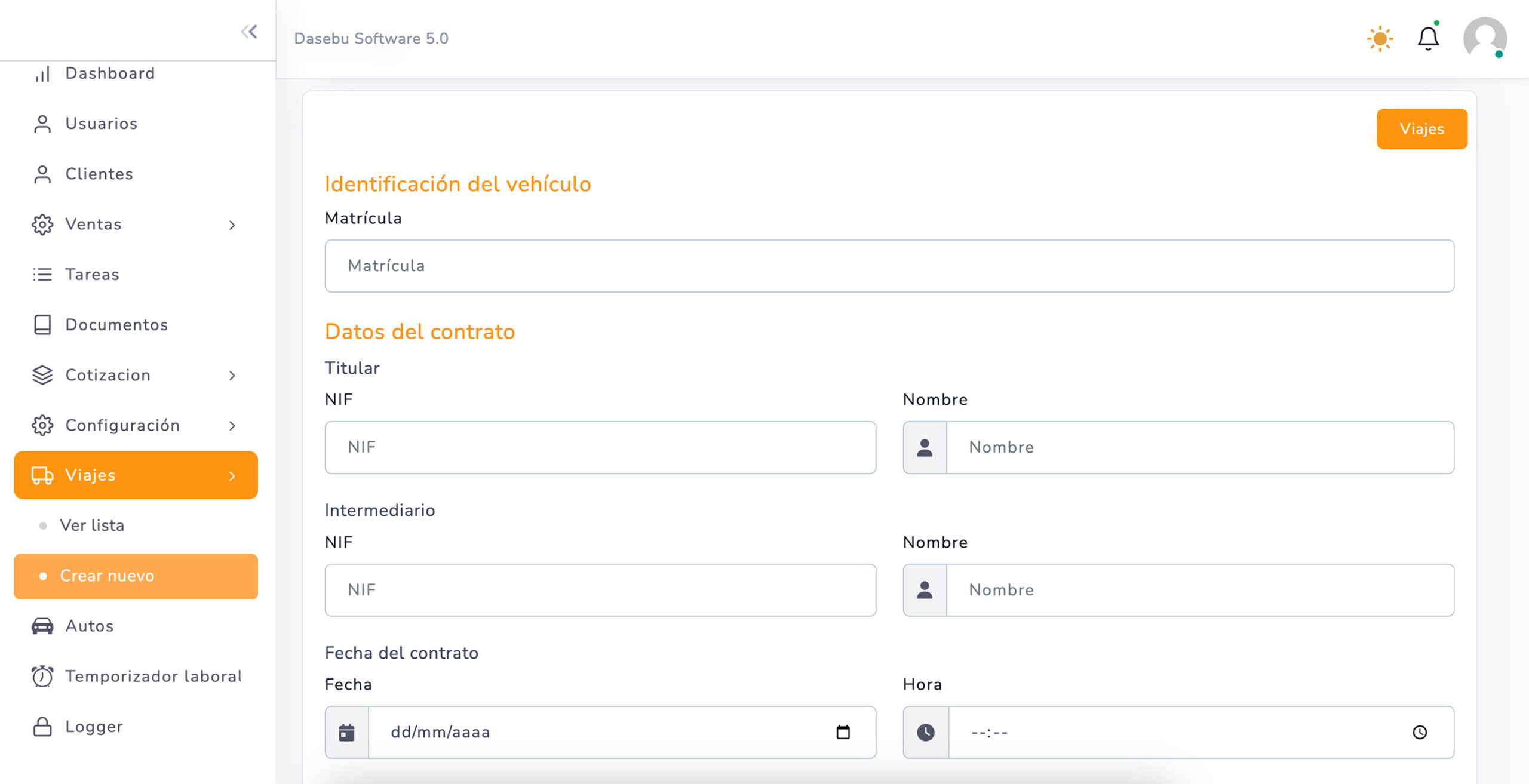Focus the Titular NIF field
This screenshot has height=784, width=1529.
[600, 447]
